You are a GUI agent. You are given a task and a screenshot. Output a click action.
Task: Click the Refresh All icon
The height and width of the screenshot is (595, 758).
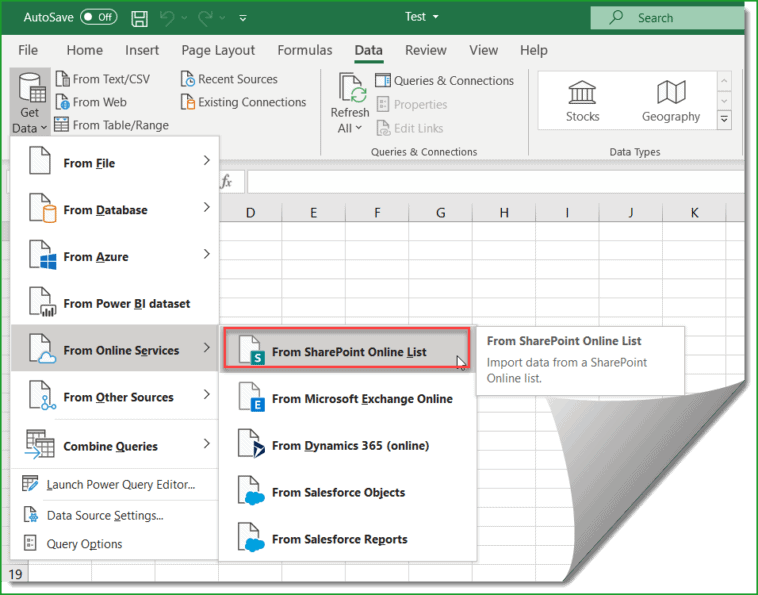click(351, 89)
